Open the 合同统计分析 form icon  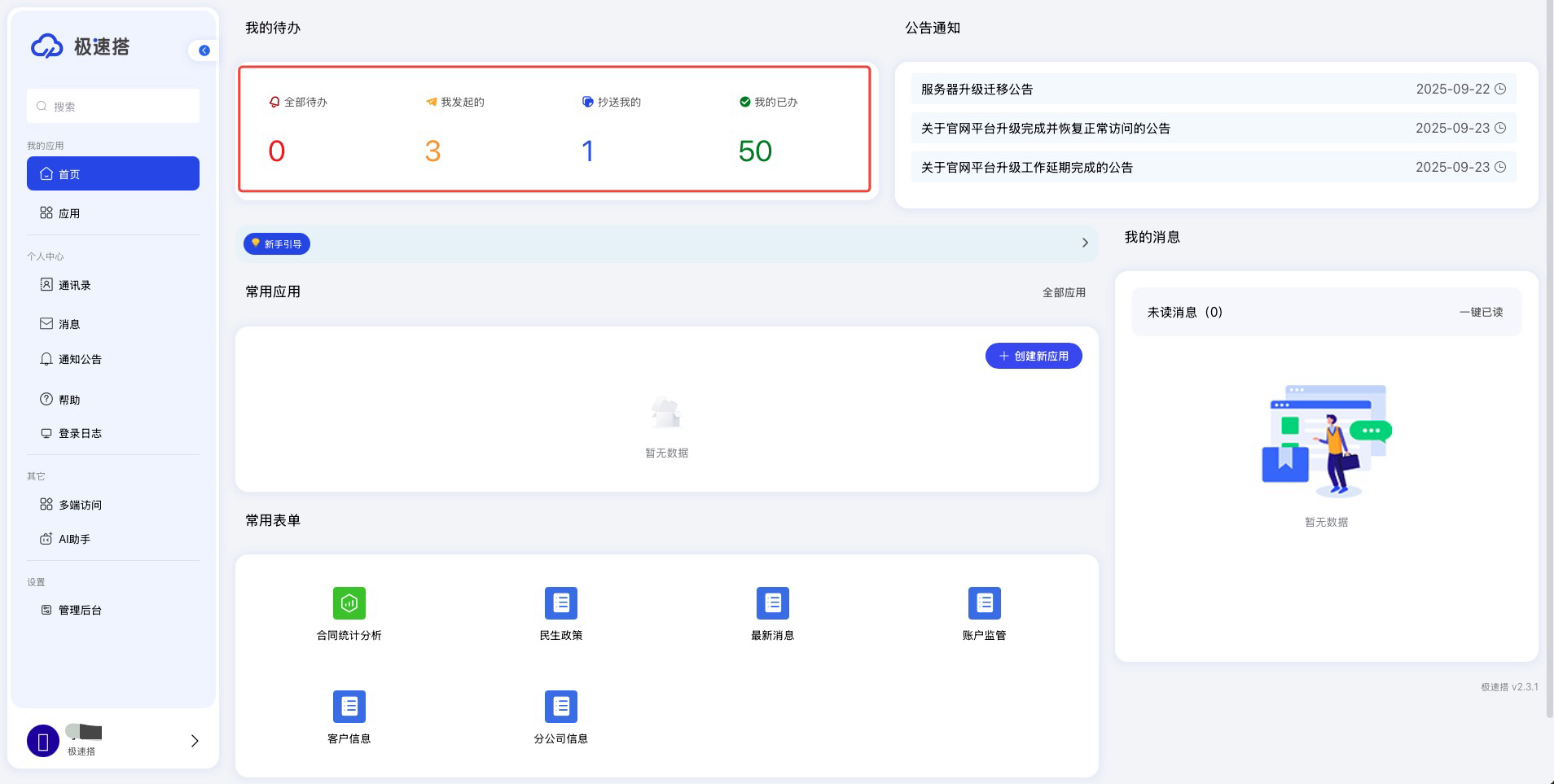tap(349, 603)
